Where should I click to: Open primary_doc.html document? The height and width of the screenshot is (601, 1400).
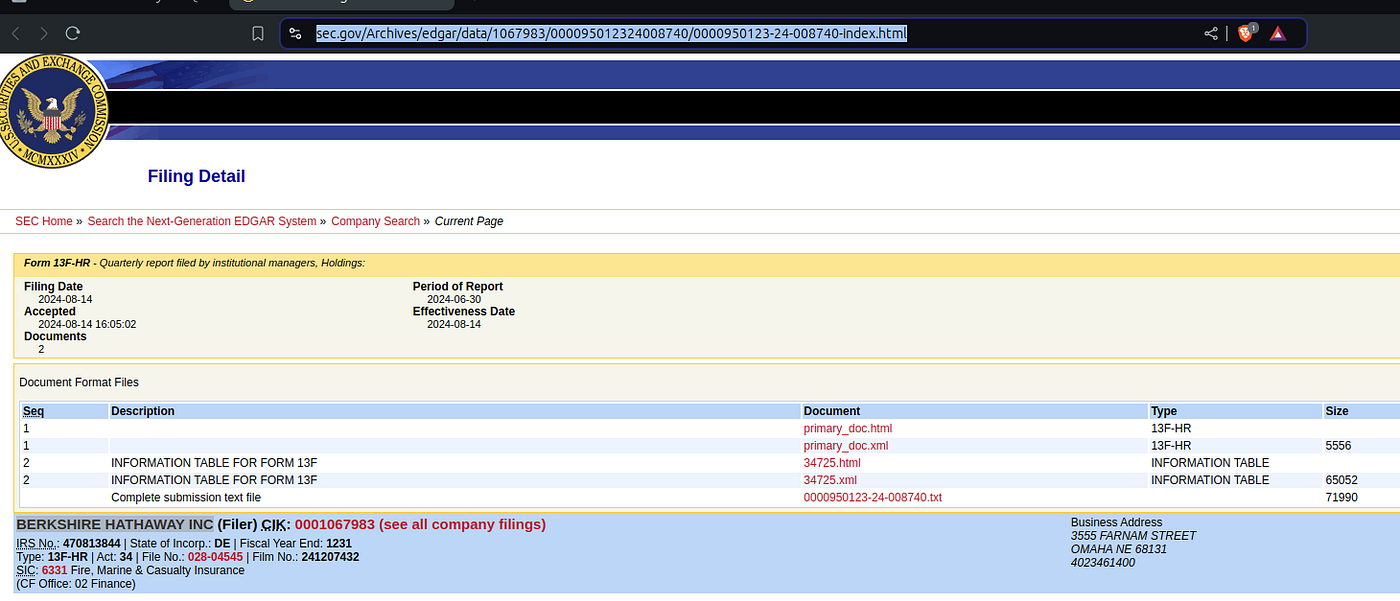tap(847, 428)
